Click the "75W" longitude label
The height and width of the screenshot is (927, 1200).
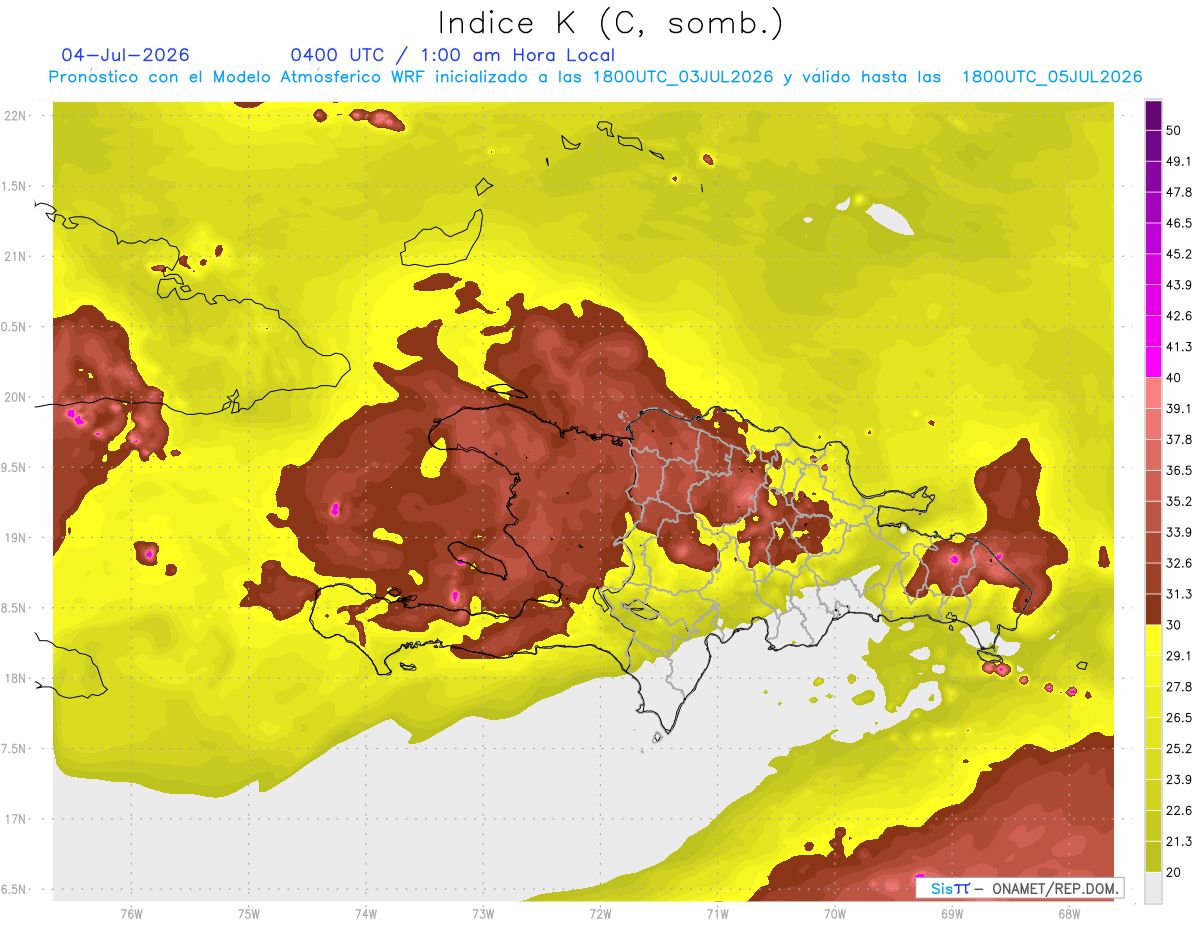249,913
